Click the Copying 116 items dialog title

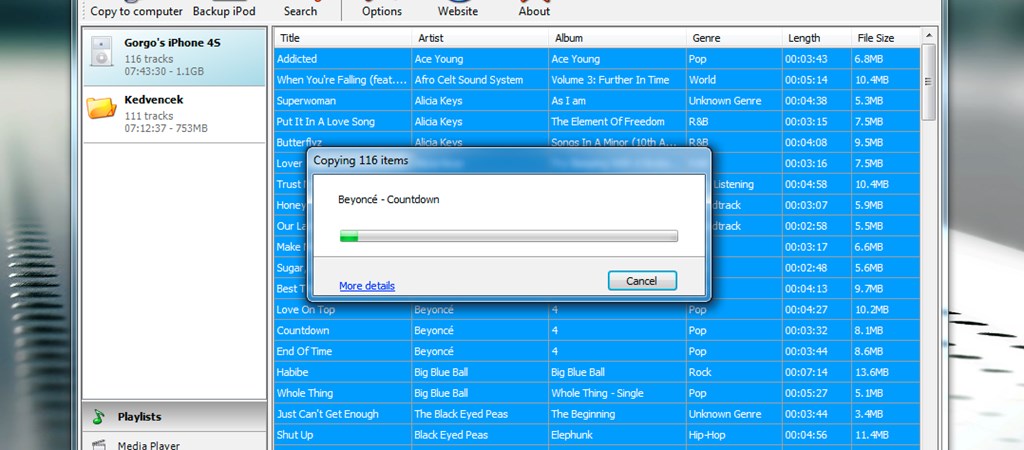coord(360,160)
